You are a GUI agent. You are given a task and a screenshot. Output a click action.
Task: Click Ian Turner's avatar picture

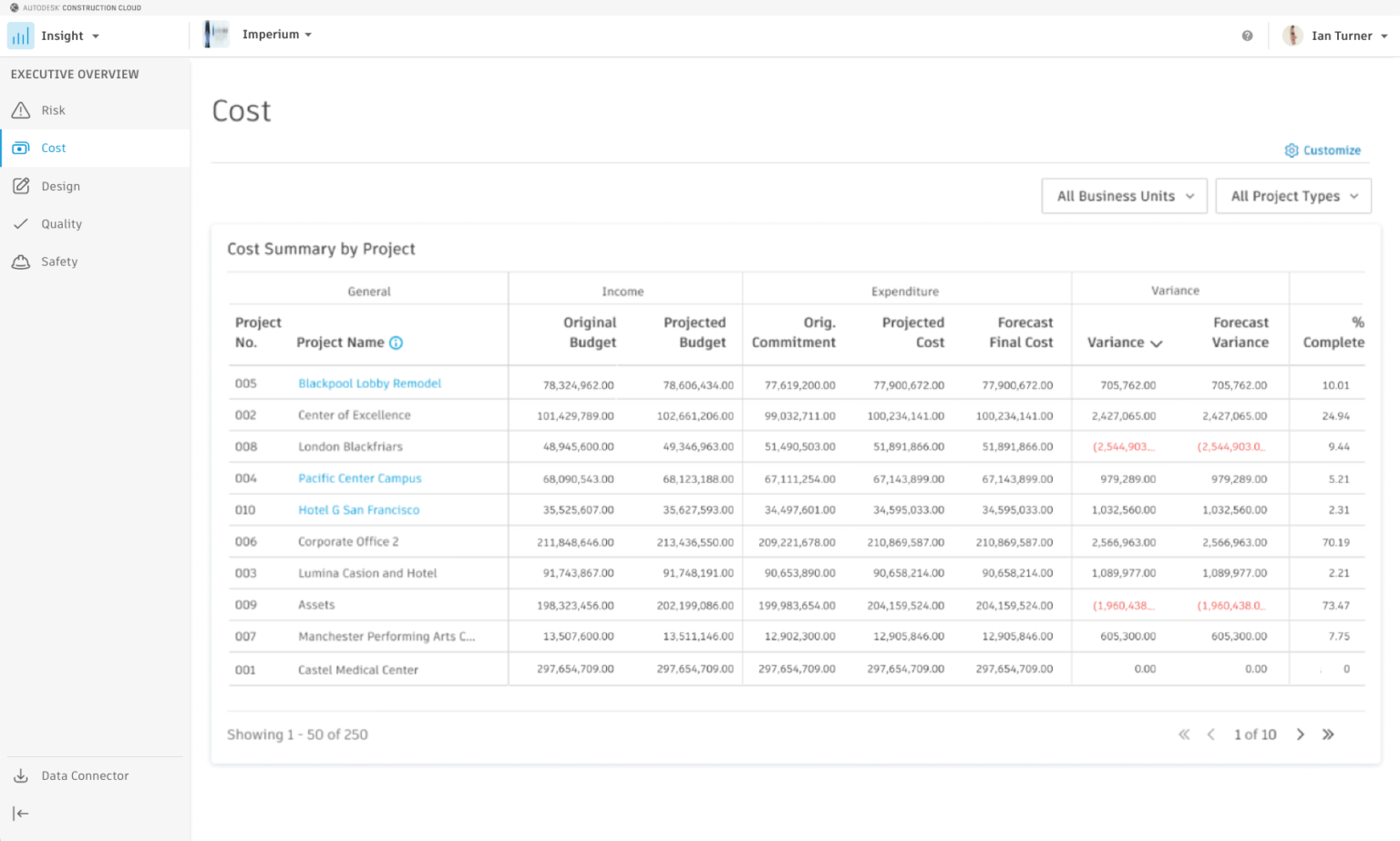(x=1292, y=36)
